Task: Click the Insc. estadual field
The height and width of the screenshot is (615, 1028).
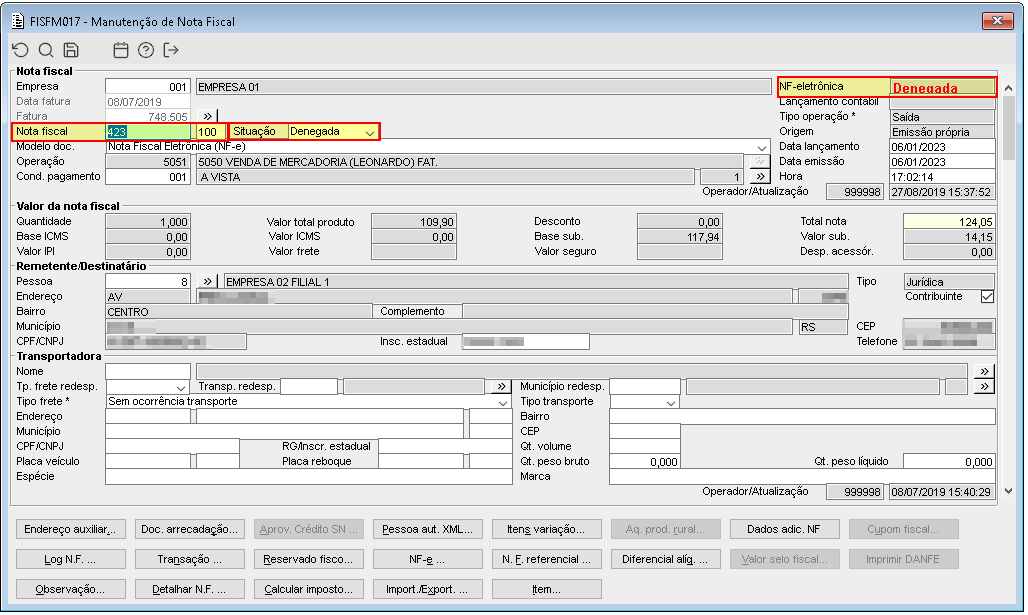Action: [x=525, y=342]
